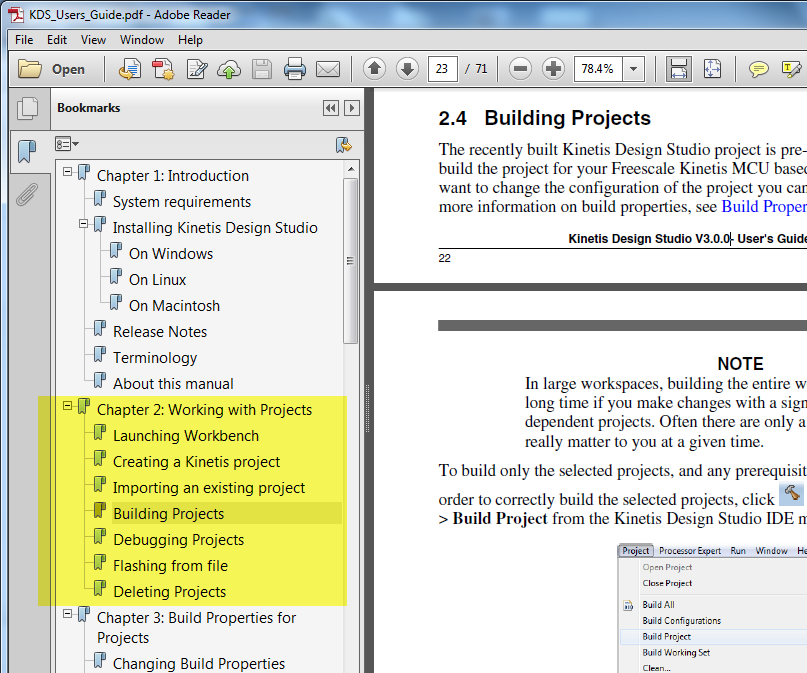Open Importing an existing project bookmark
807x673 pixels.
[x=209, y=487]
